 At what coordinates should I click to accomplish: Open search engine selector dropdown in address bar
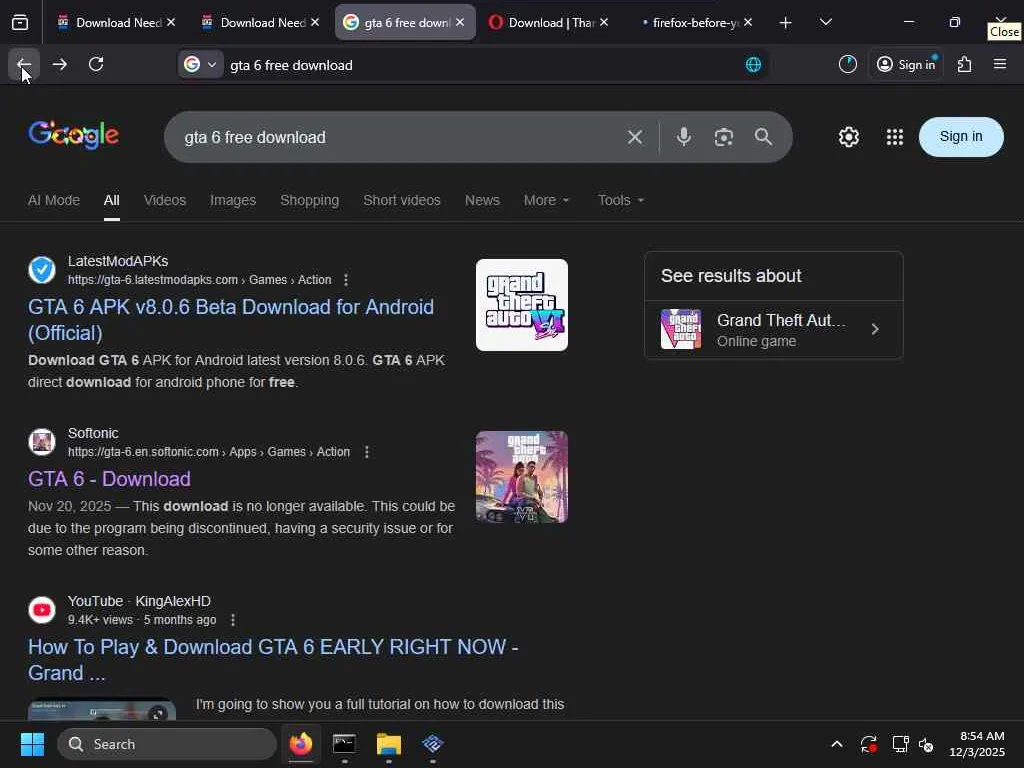click(x=200, y=65)
